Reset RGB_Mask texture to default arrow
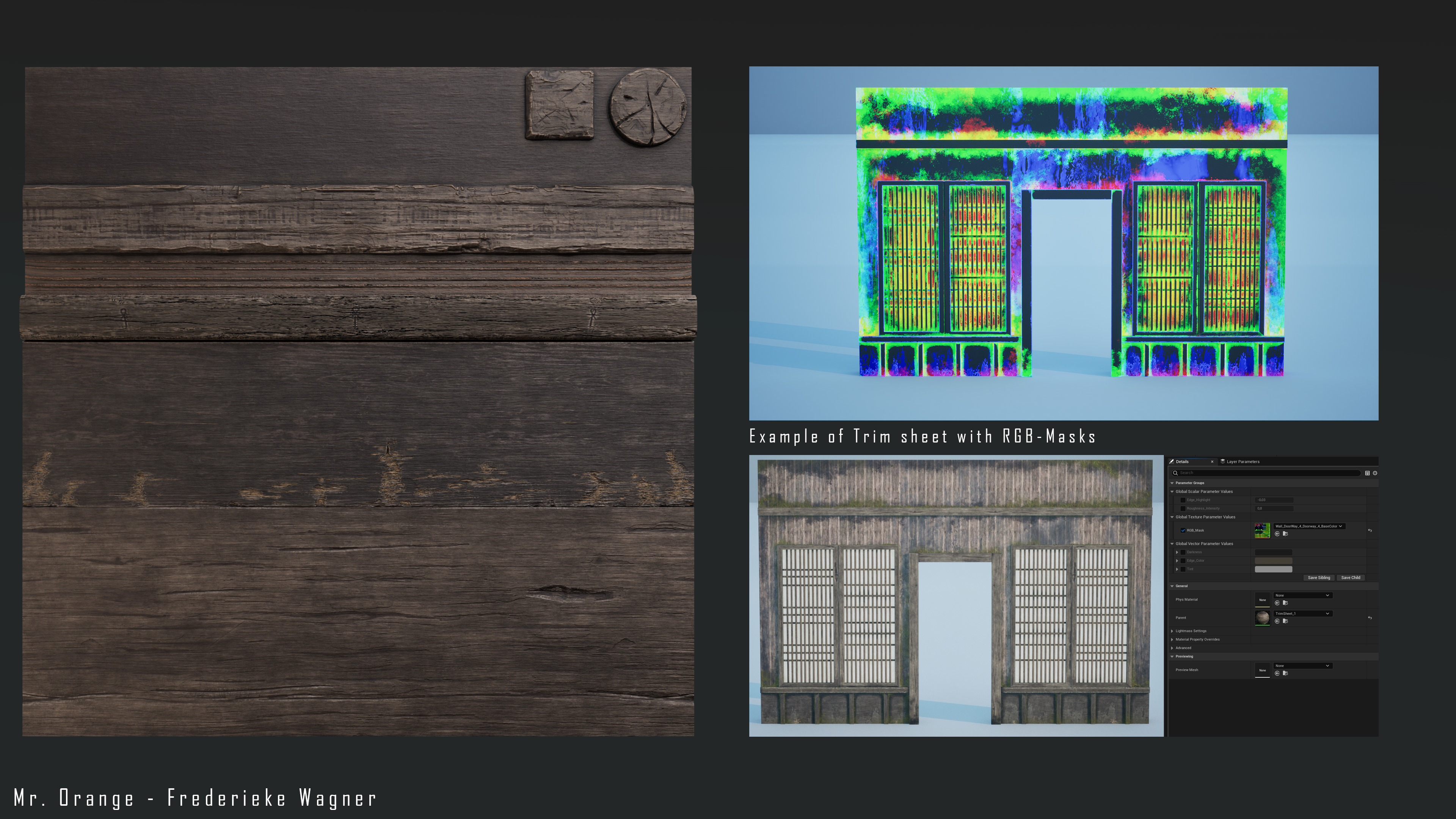The width and height of the screenshot is (1456, 819). 1370,530
